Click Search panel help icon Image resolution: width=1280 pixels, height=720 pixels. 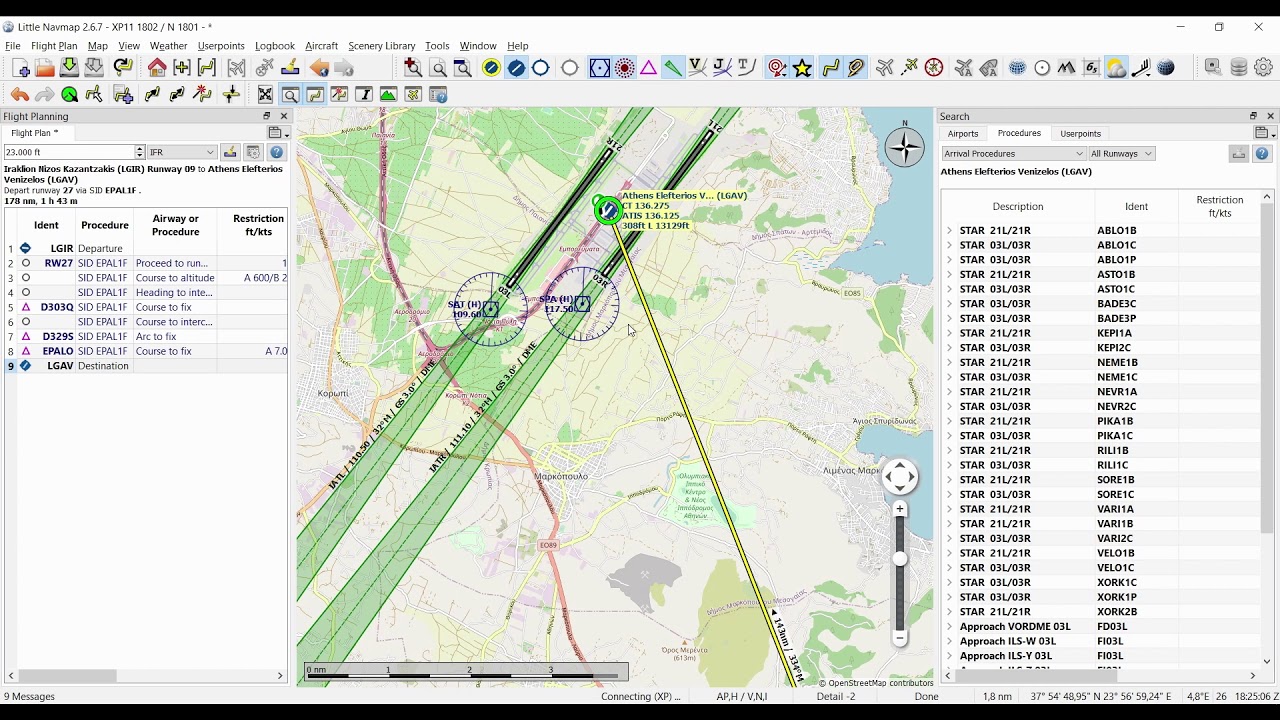[1262, 153]
